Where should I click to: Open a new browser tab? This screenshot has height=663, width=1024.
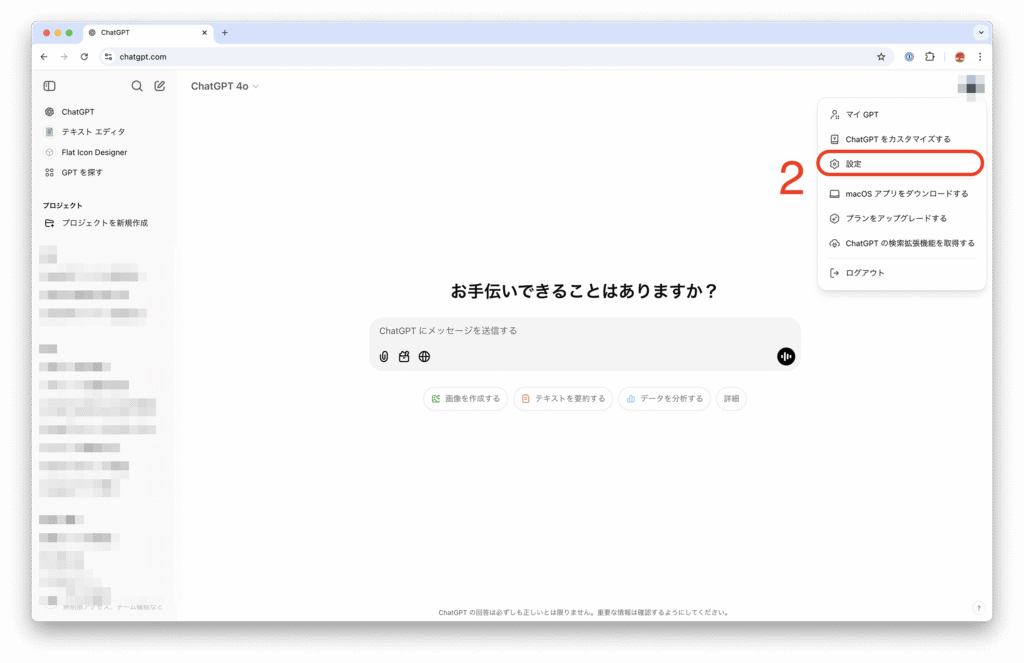[225, 33]
